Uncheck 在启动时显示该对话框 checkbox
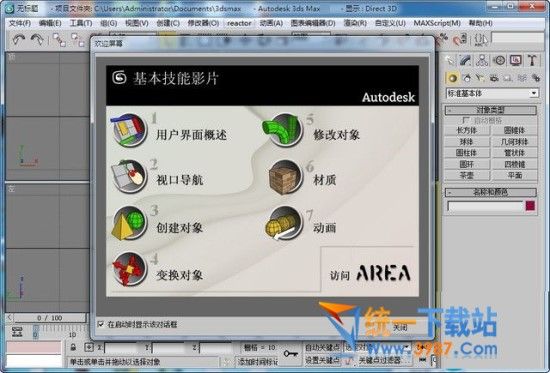This screenshot has height=373, width=550. 101,324
